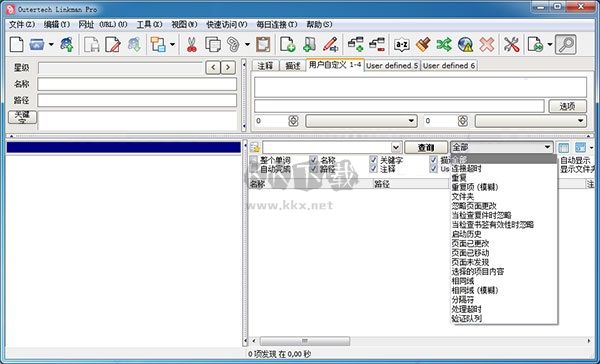Screen dimensions: 600x364
Task: Click the document with red pencil icon
Action: click(x=113, y=44)
